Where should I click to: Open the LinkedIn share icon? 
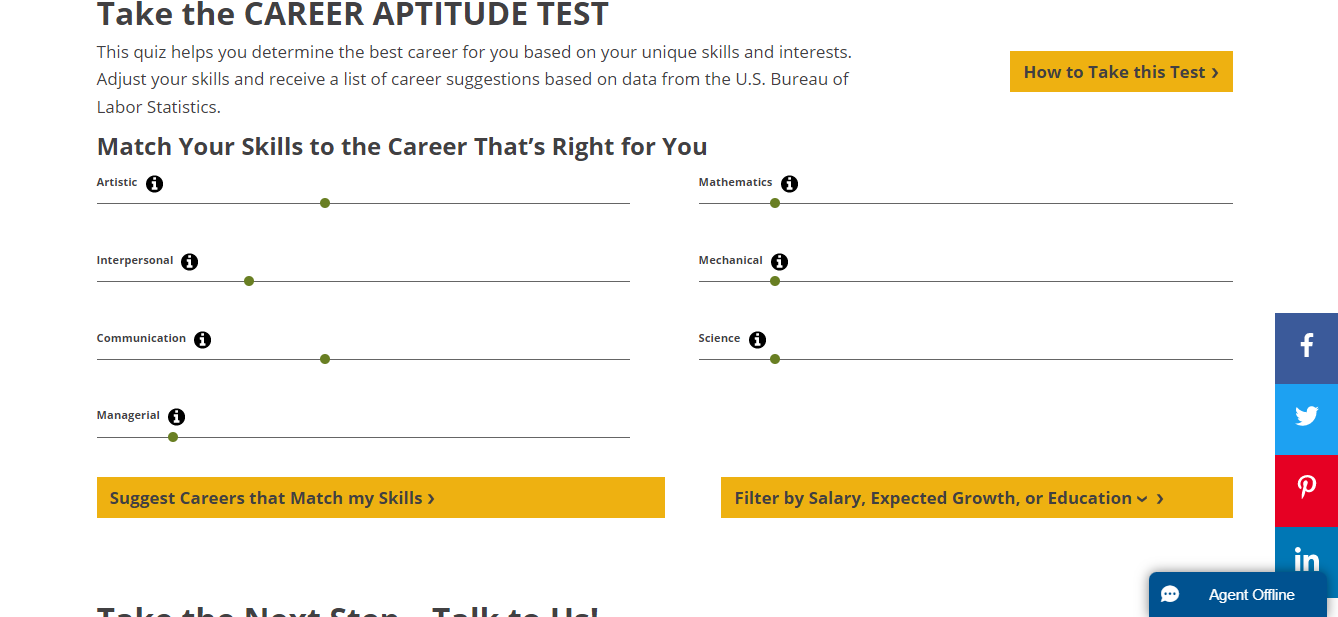1306,560
